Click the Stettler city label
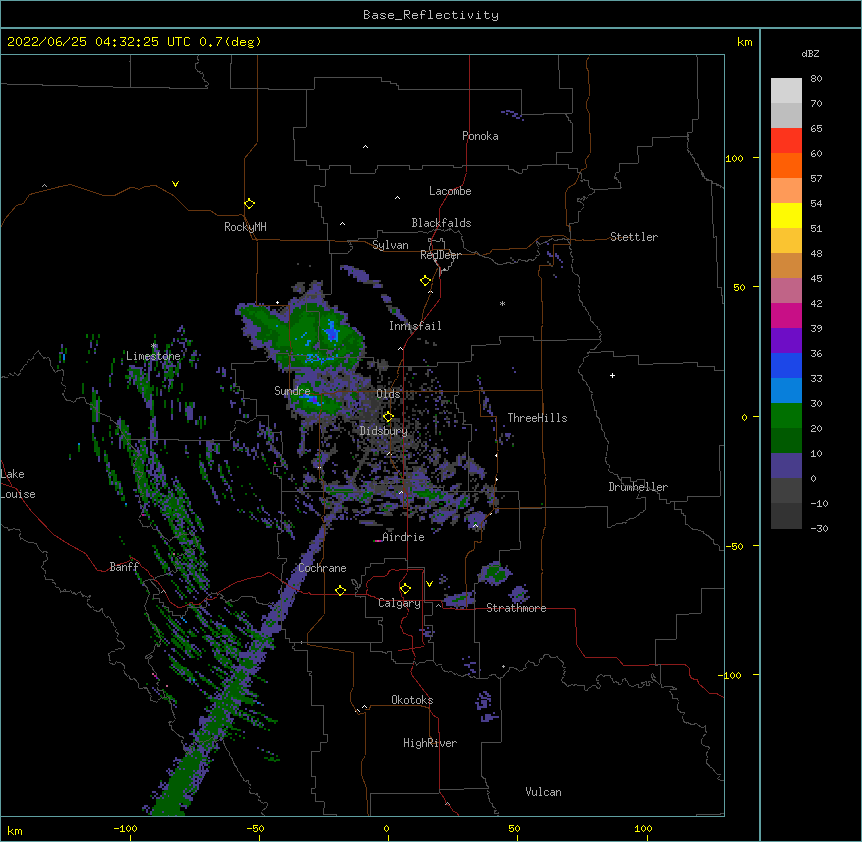862x842 pixels. (634, 237)
